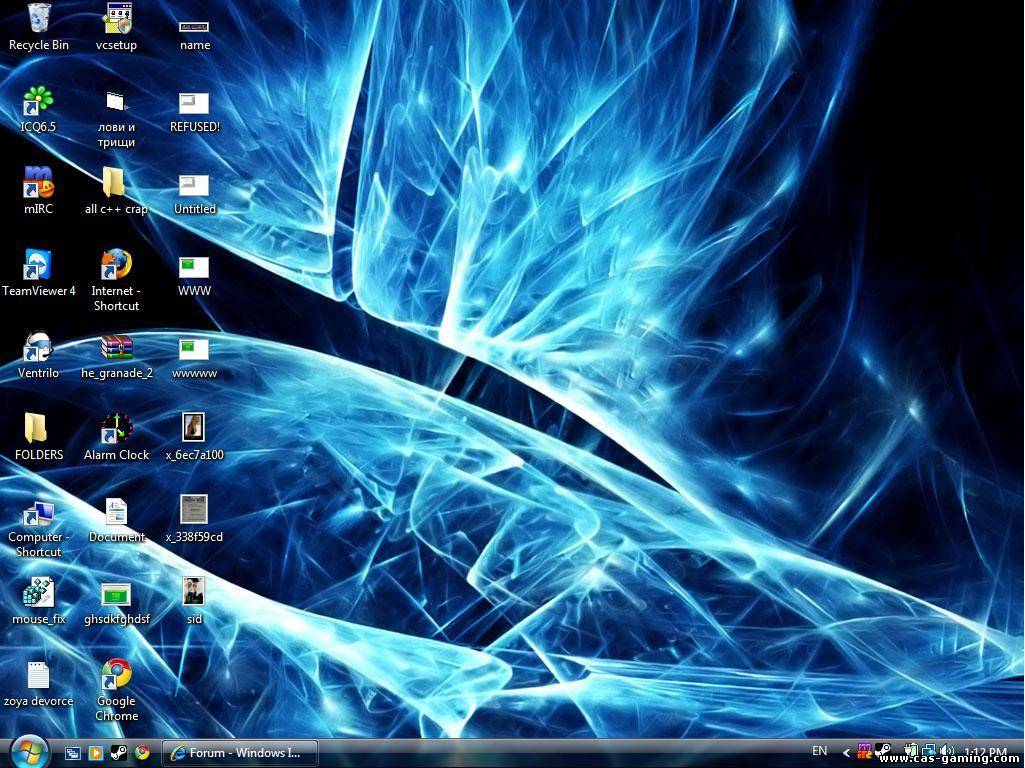
Task: Click the TeamViewer 4 desktop icon
Action: [38, 265]
